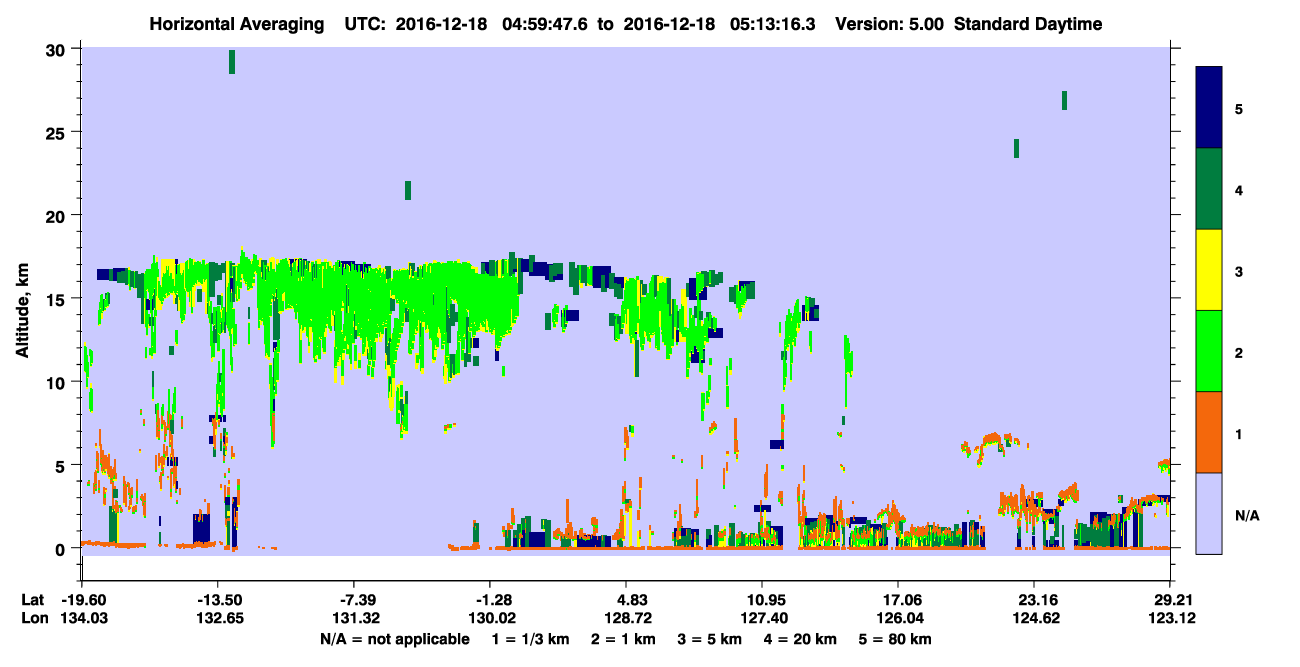Click the '5 = 80 km' legend note

click(x=897, y=639)
